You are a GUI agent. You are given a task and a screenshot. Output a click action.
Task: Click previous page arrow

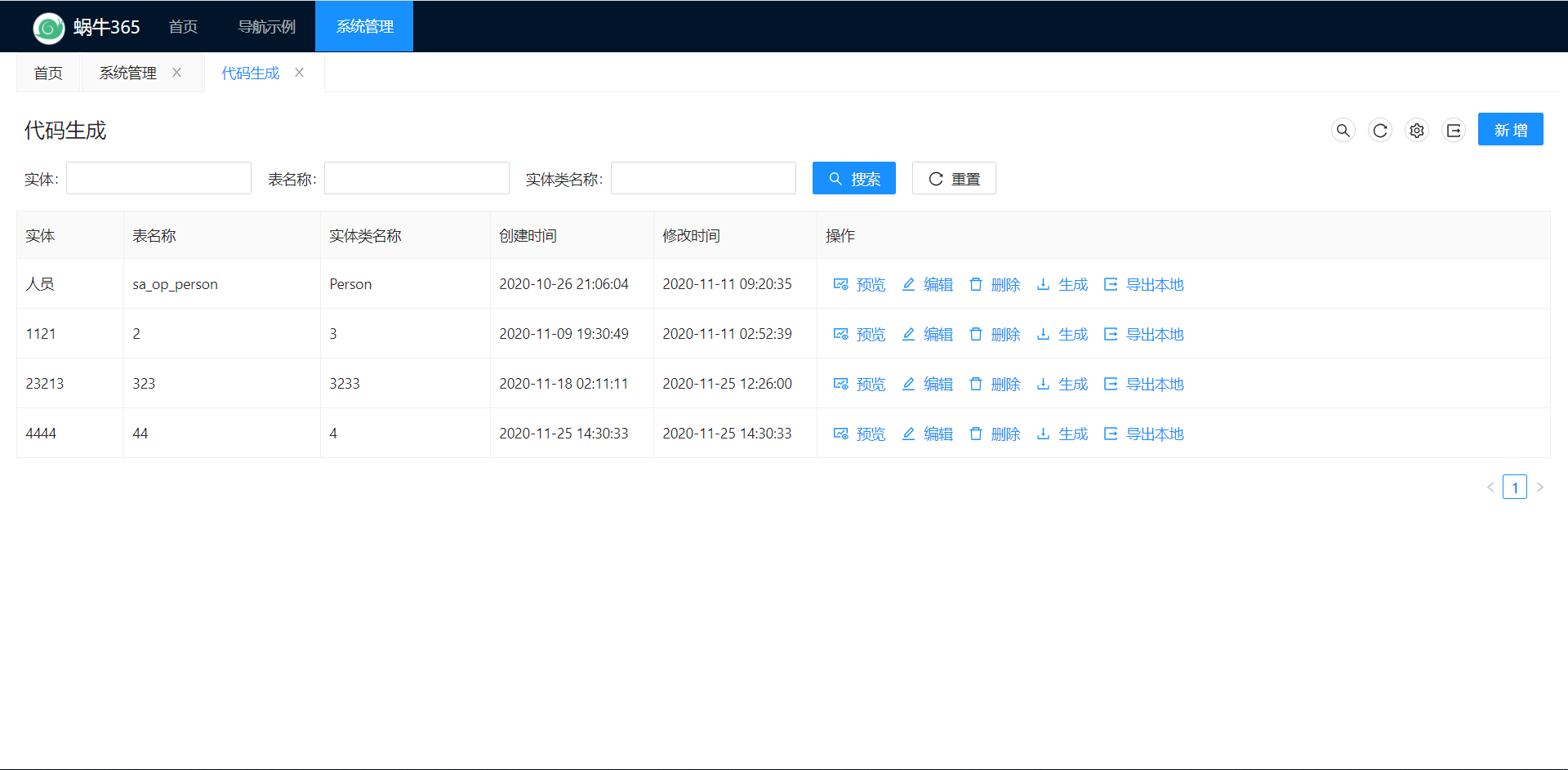click(1490, 487)
